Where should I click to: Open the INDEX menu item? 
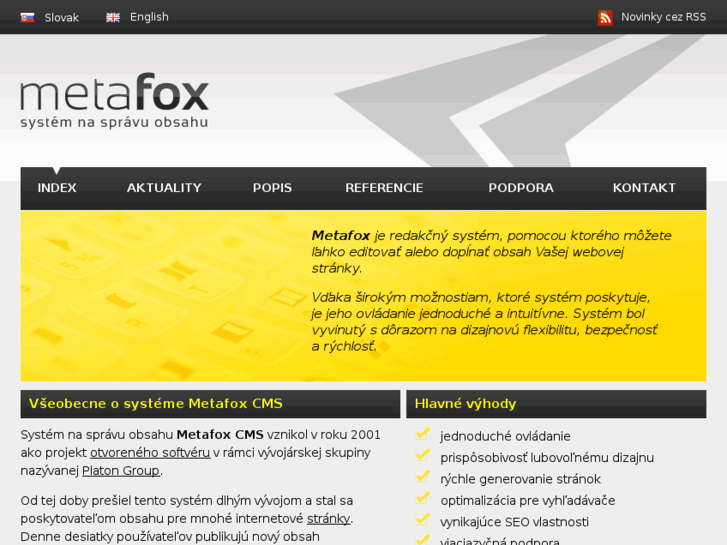[57, 188]
